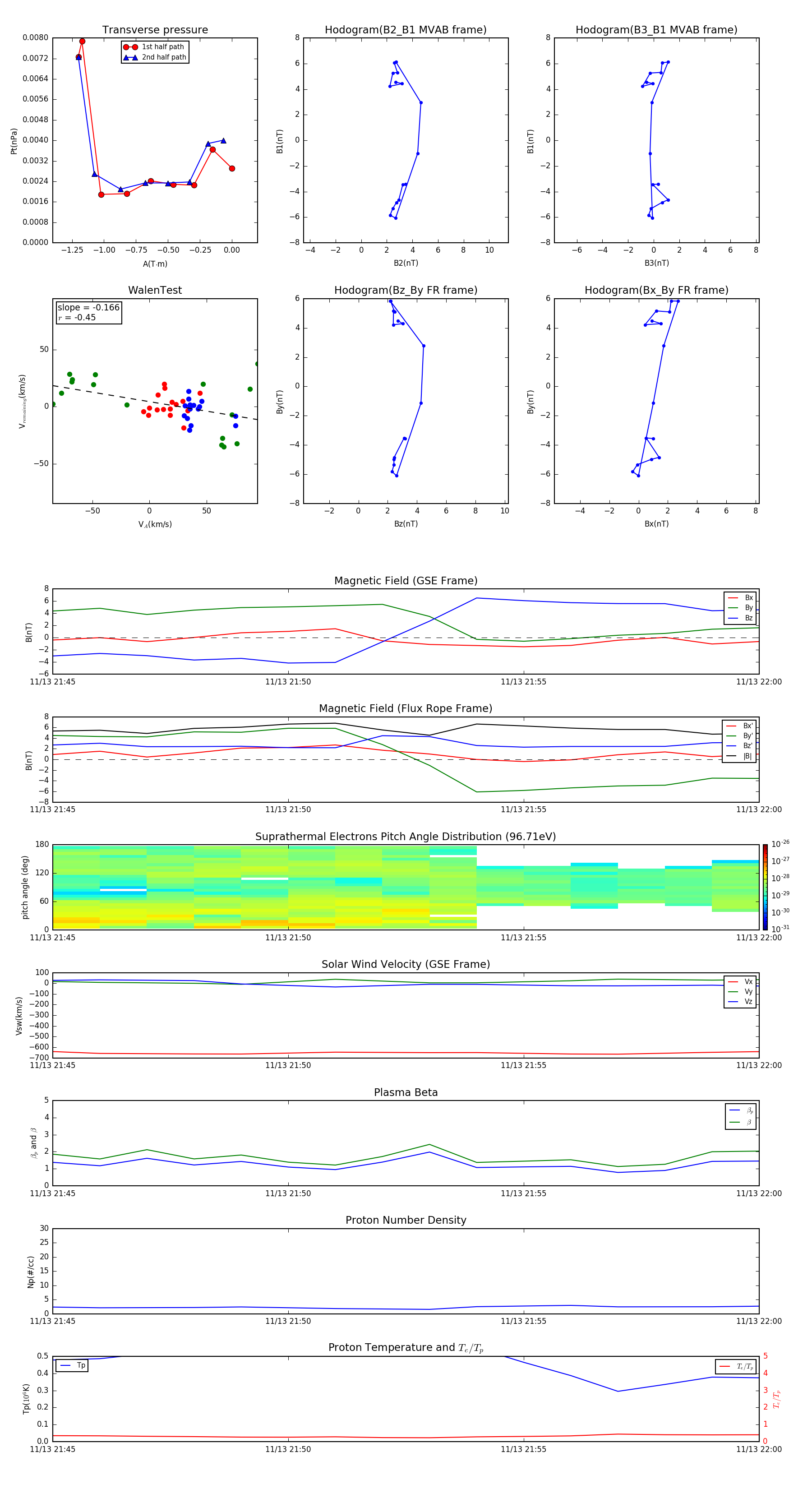Select the Vz entry in velocity legend
This screenshot has width=812, height=1489.
tap(740, 1002)
